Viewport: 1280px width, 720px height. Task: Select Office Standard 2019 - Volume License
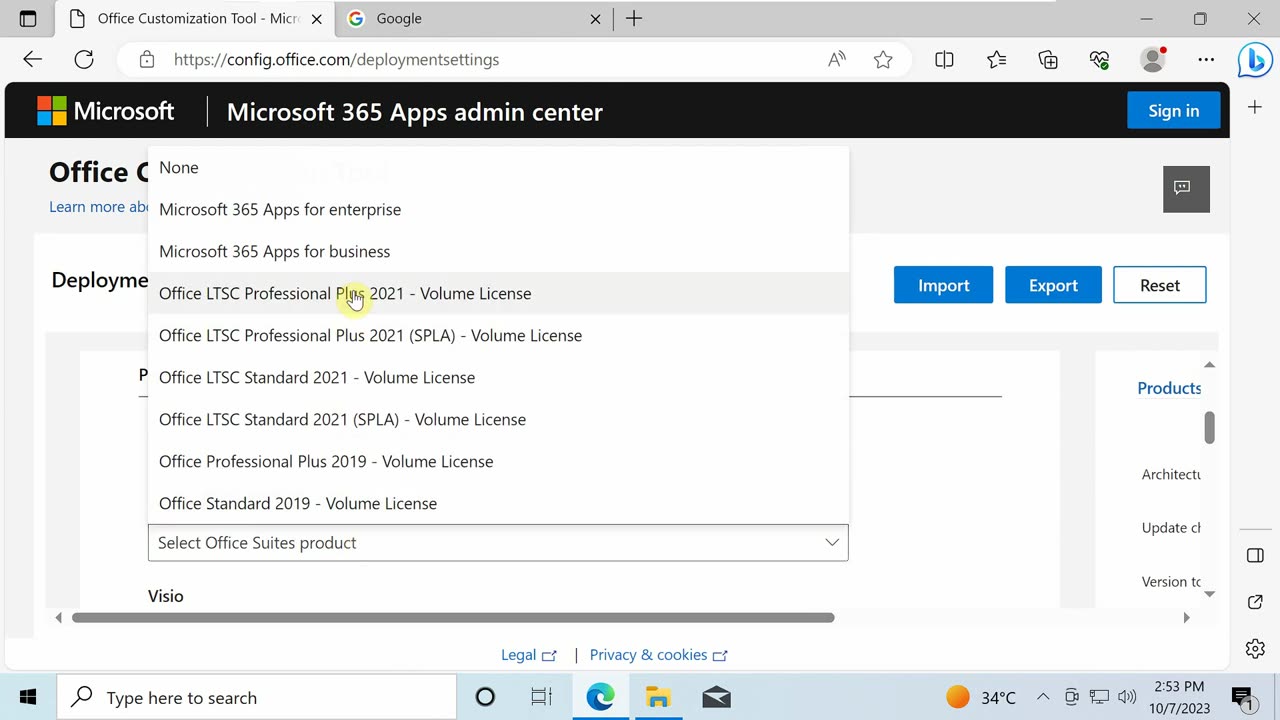(x=498, y=503)
